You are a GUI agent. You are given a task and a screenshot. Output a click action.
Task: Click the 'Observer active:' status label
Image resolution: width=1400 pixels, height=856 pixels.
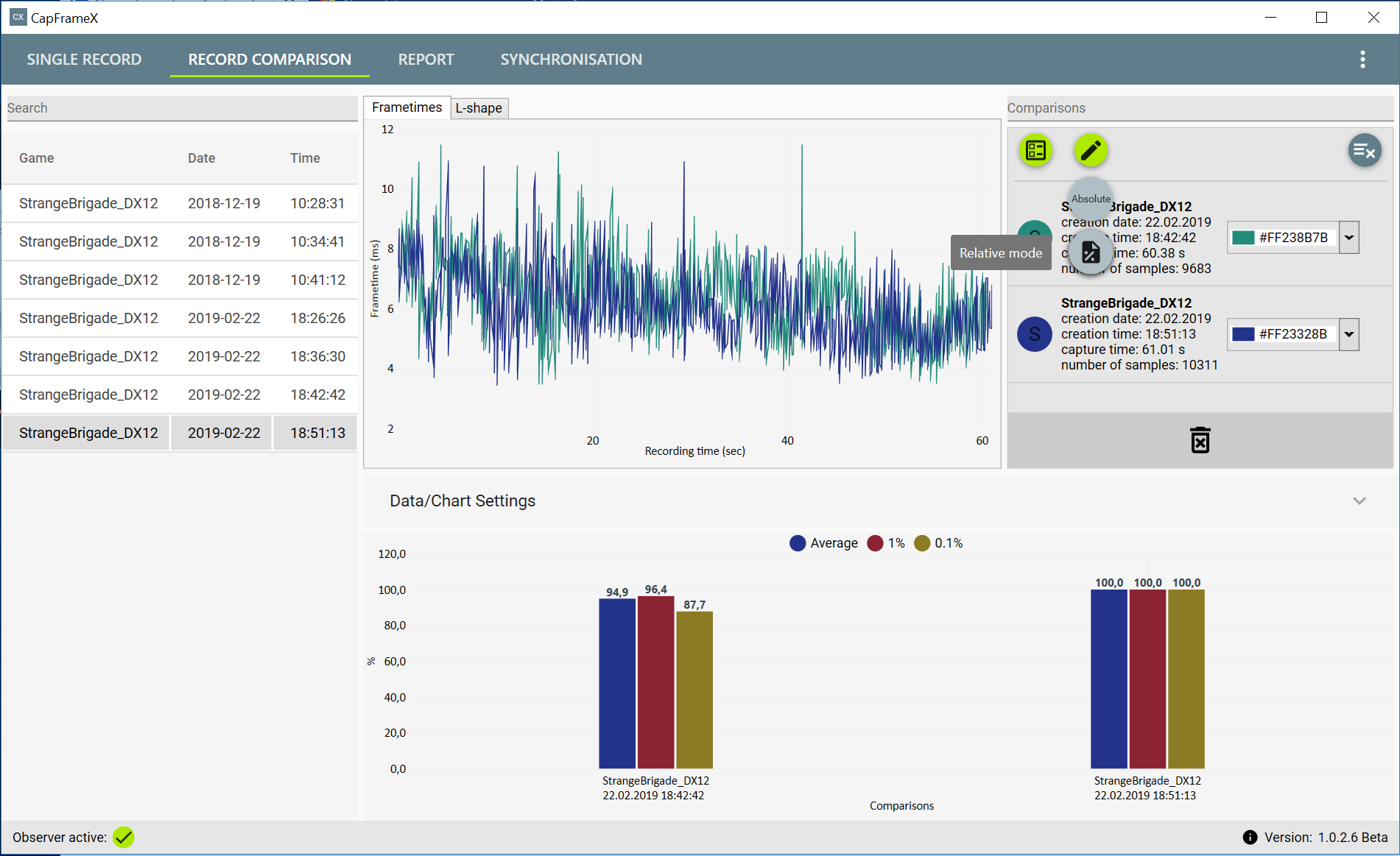(x=60, y=838)
